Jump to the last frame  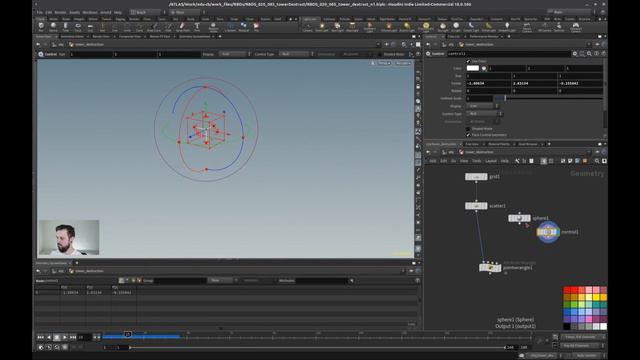[x=73, y=337]
